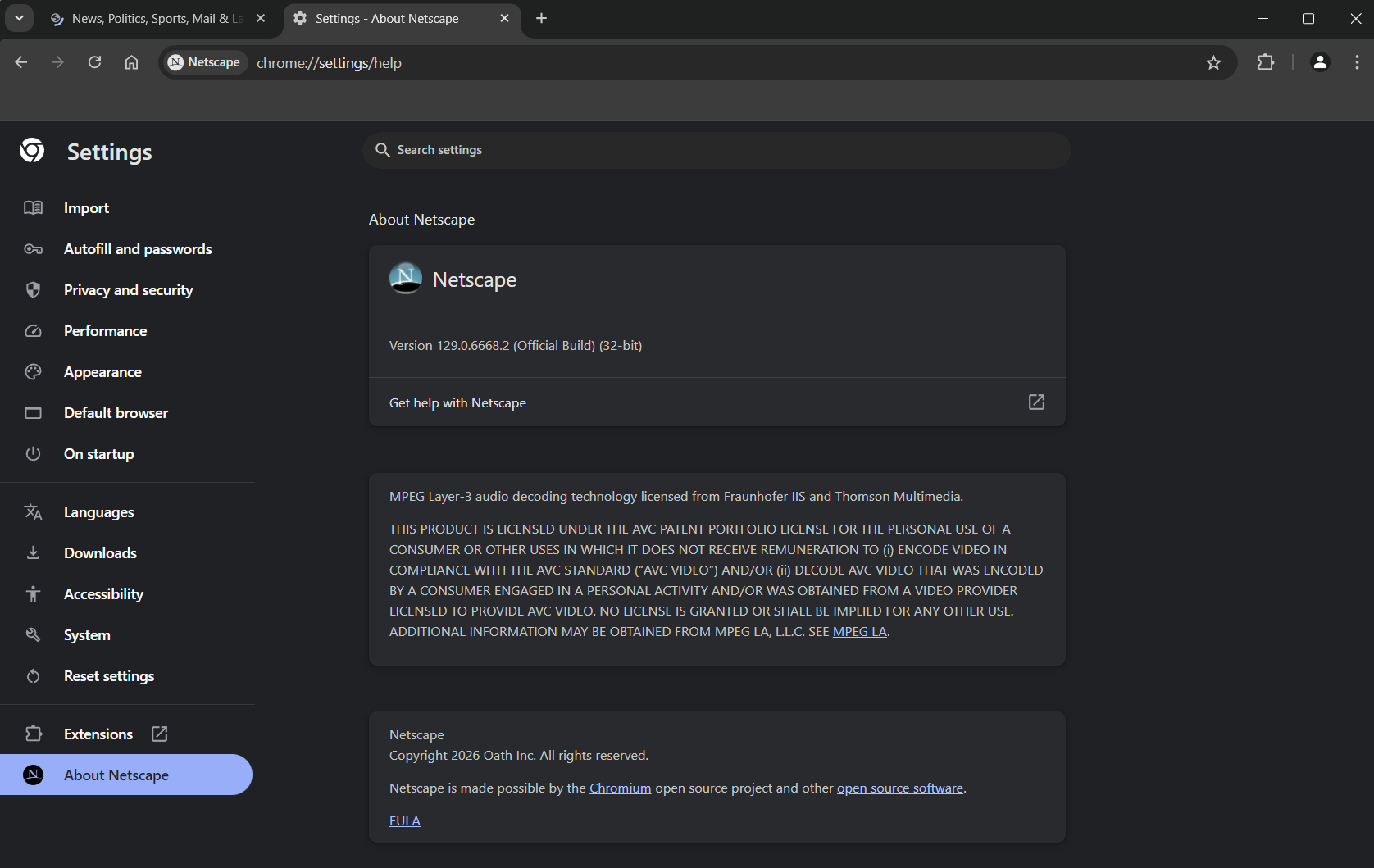Open Get help with Netscape external link

[x=1036, y=402]
